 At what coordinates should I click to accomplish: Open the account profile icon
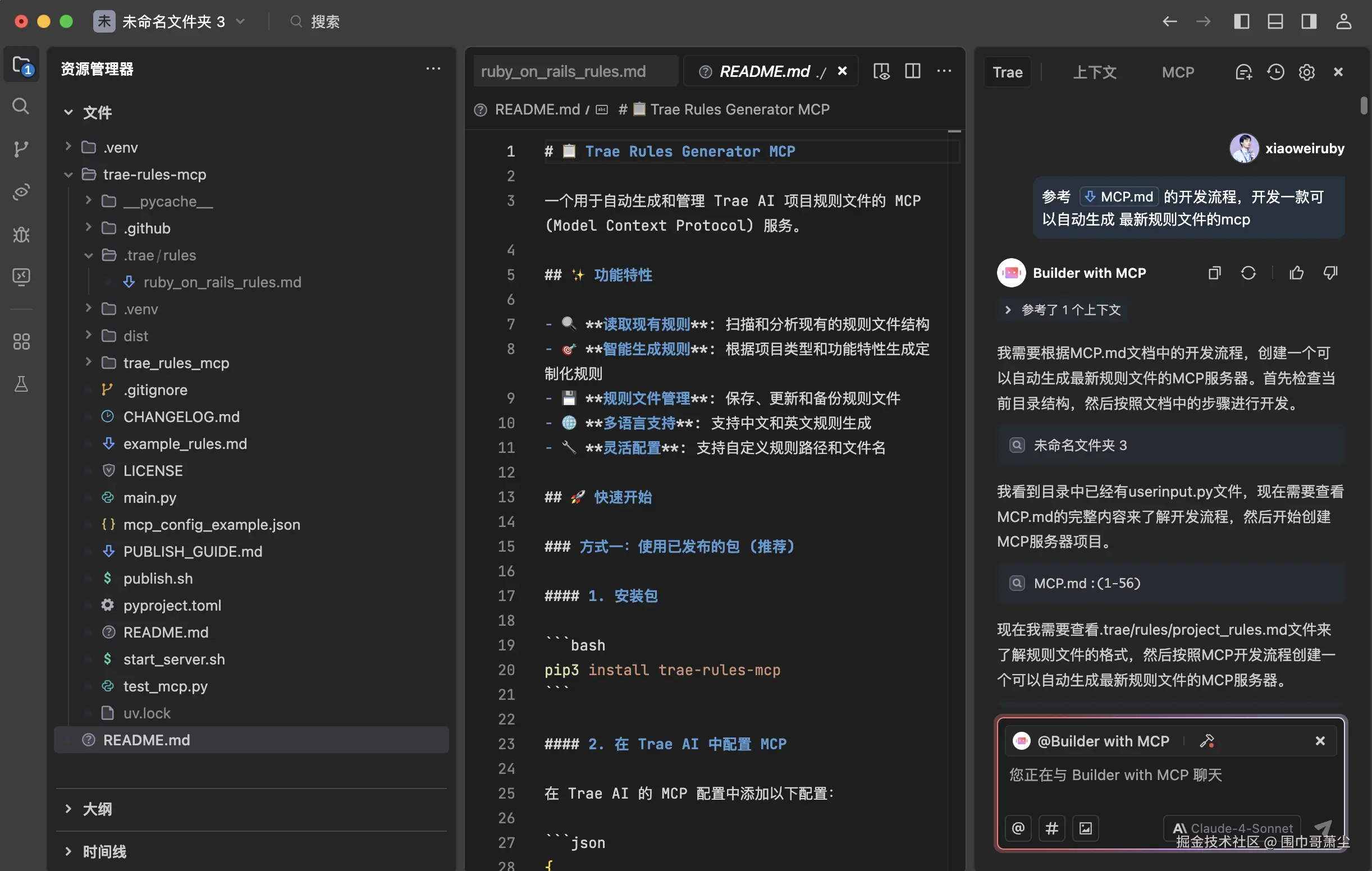(x=1343, y=22)
